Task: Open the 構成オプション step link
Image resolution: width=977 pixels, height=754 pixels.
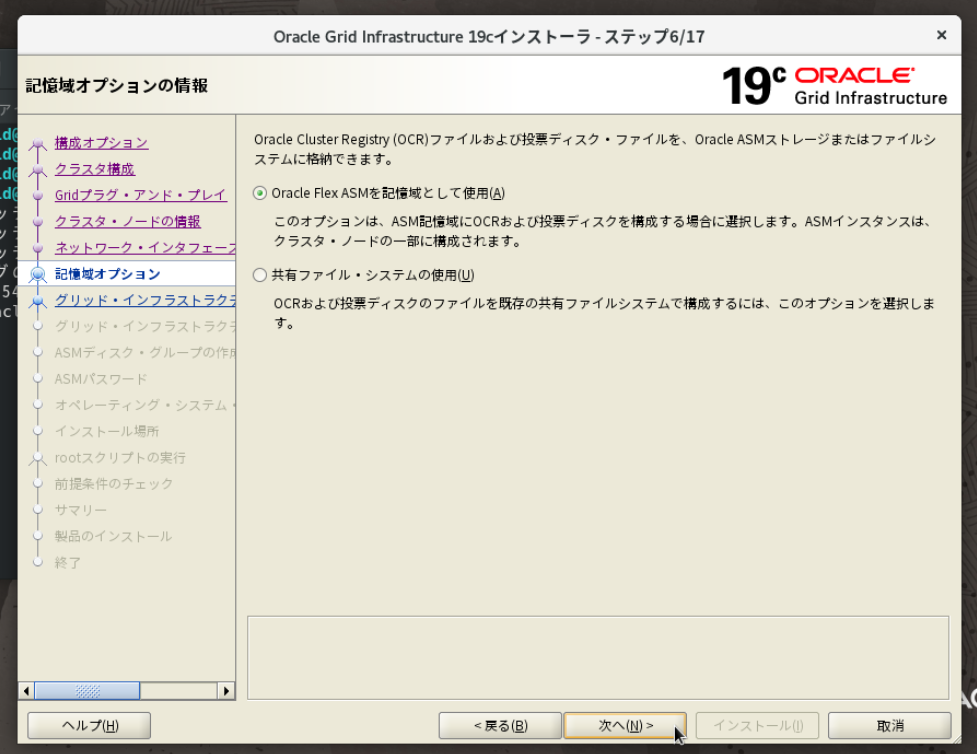Action: (101, 143)
